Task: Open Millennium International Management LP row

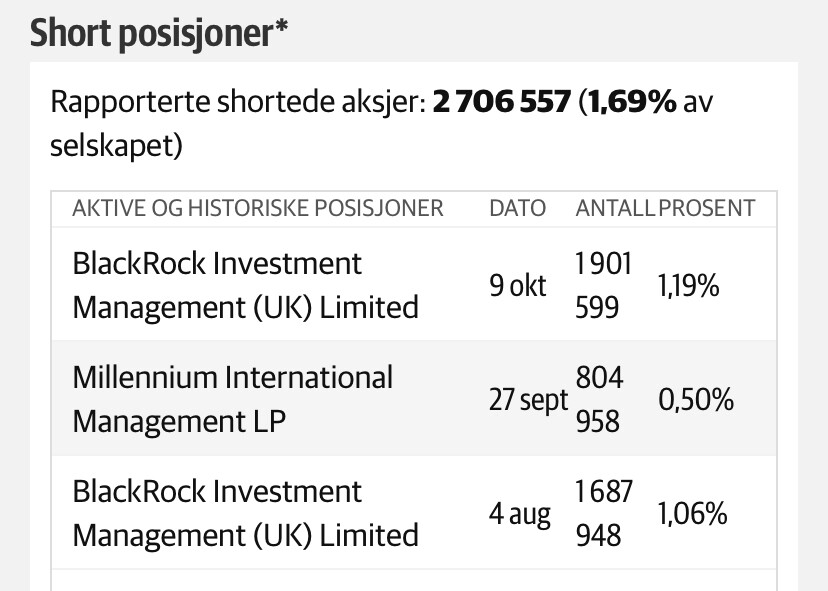Action: pos(414,399)
